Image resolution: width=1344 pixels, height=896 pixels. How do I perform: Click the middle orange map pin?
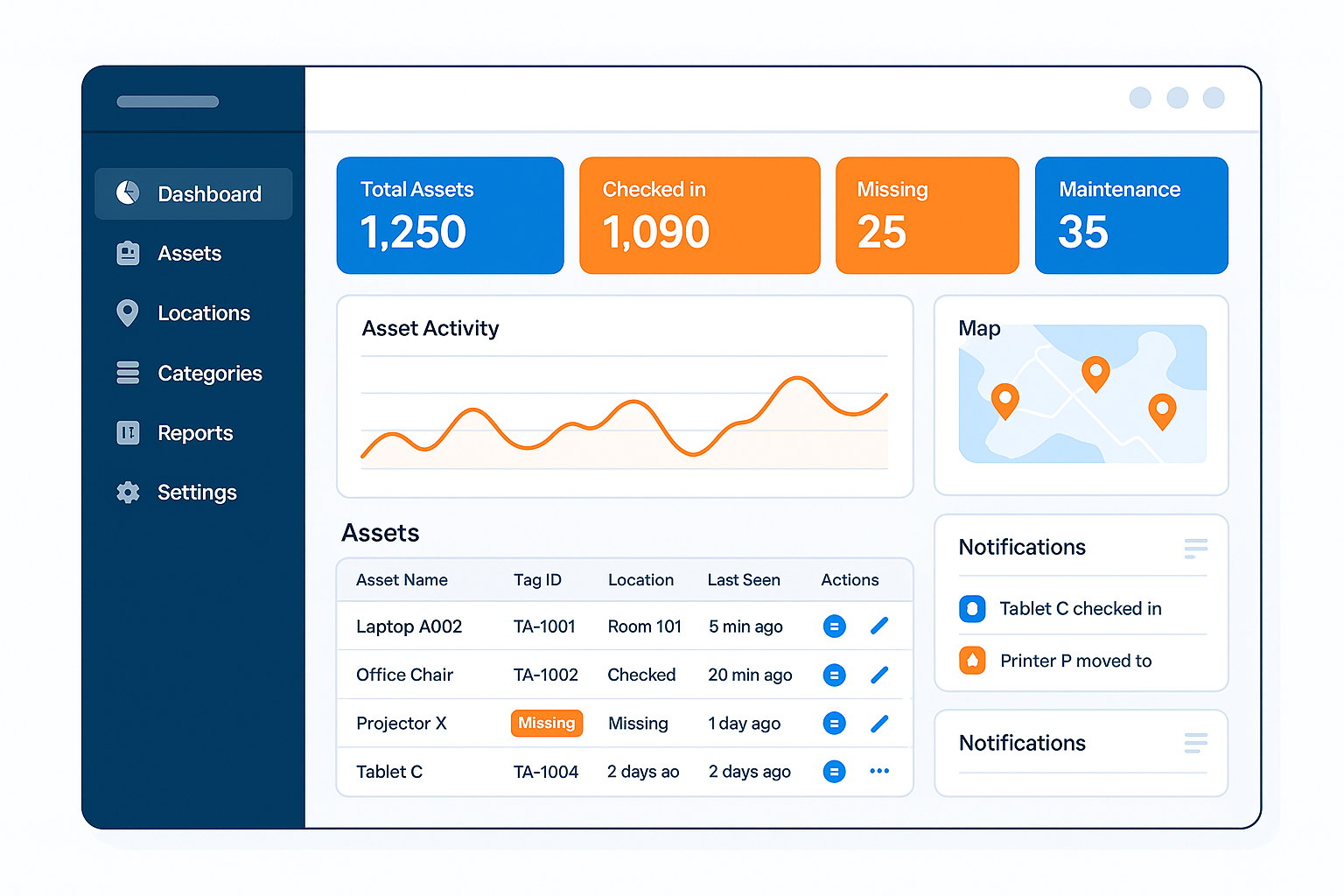coord(1095,373)
